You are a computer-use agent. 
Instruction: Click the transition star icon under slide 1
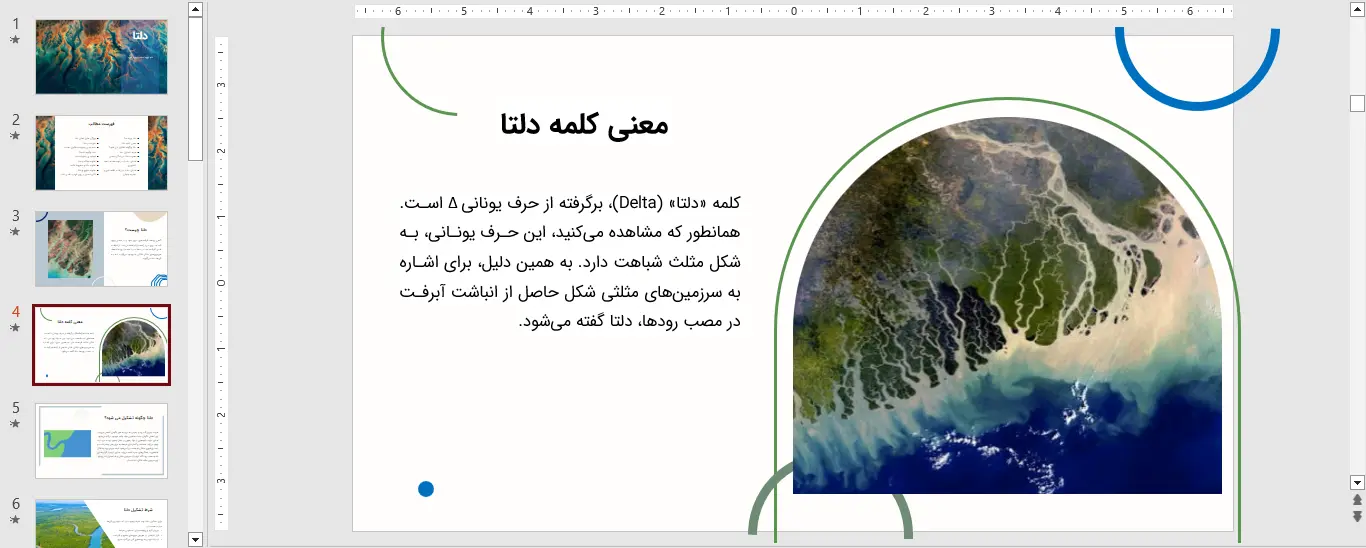click(15, 40)
